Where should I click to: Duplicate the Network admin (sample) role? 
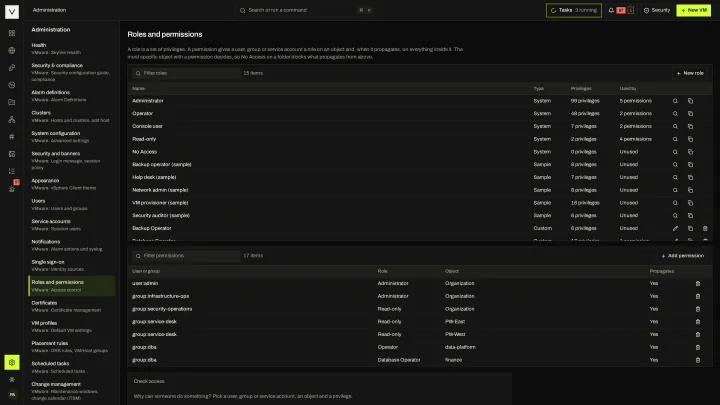click(690, 190)
